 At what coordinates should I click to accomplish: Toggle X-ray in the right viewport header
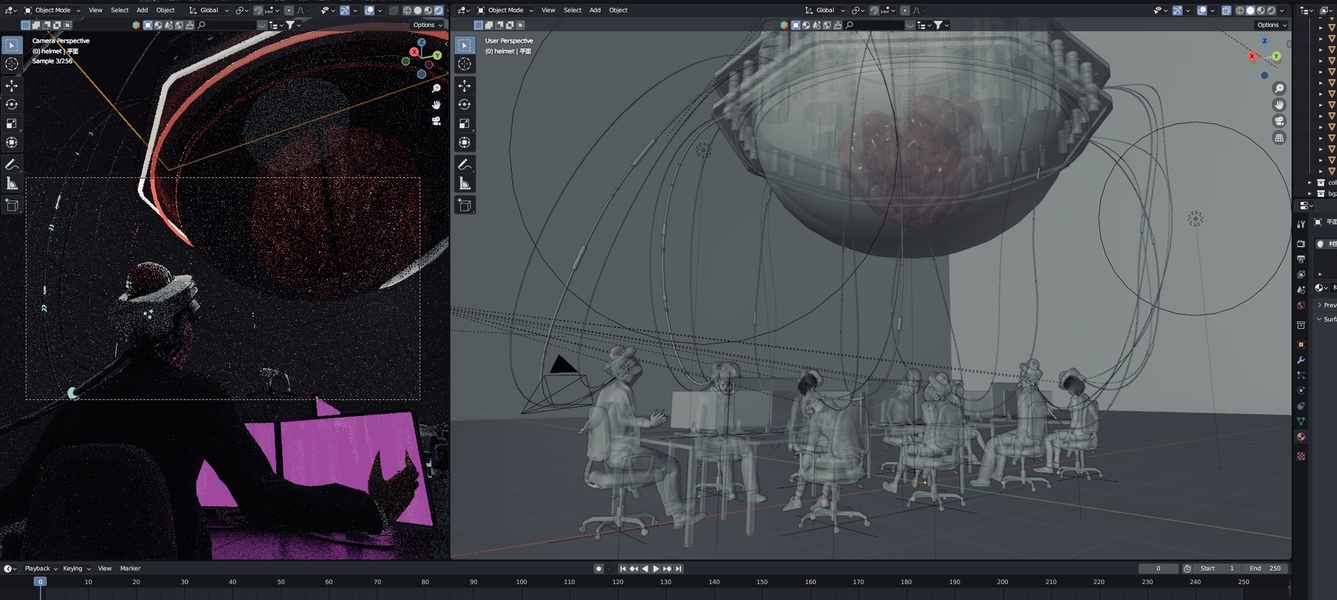click(1226, 10)
